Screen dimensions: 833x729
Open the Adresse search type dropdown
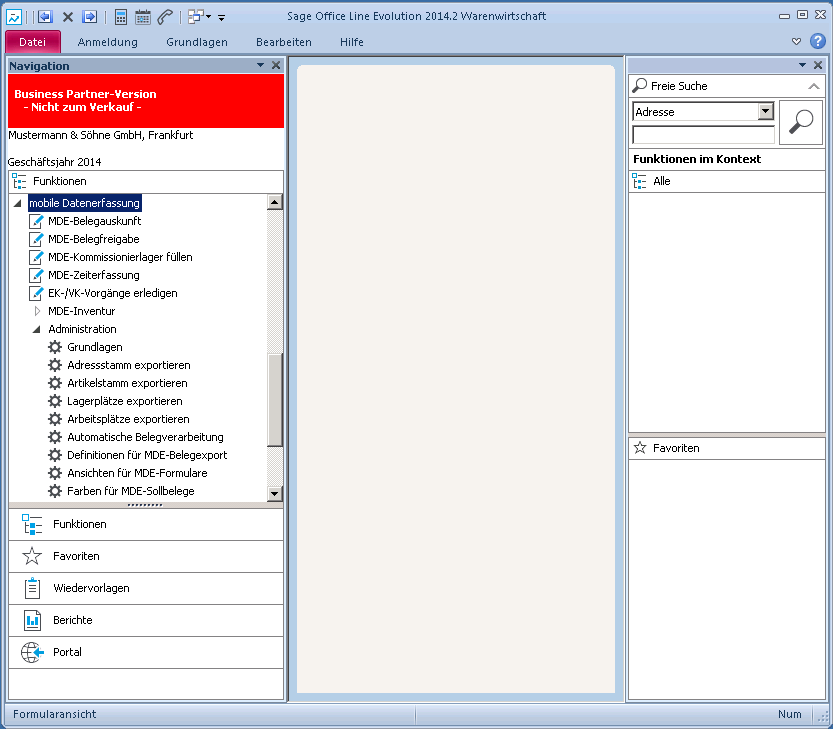766,112
